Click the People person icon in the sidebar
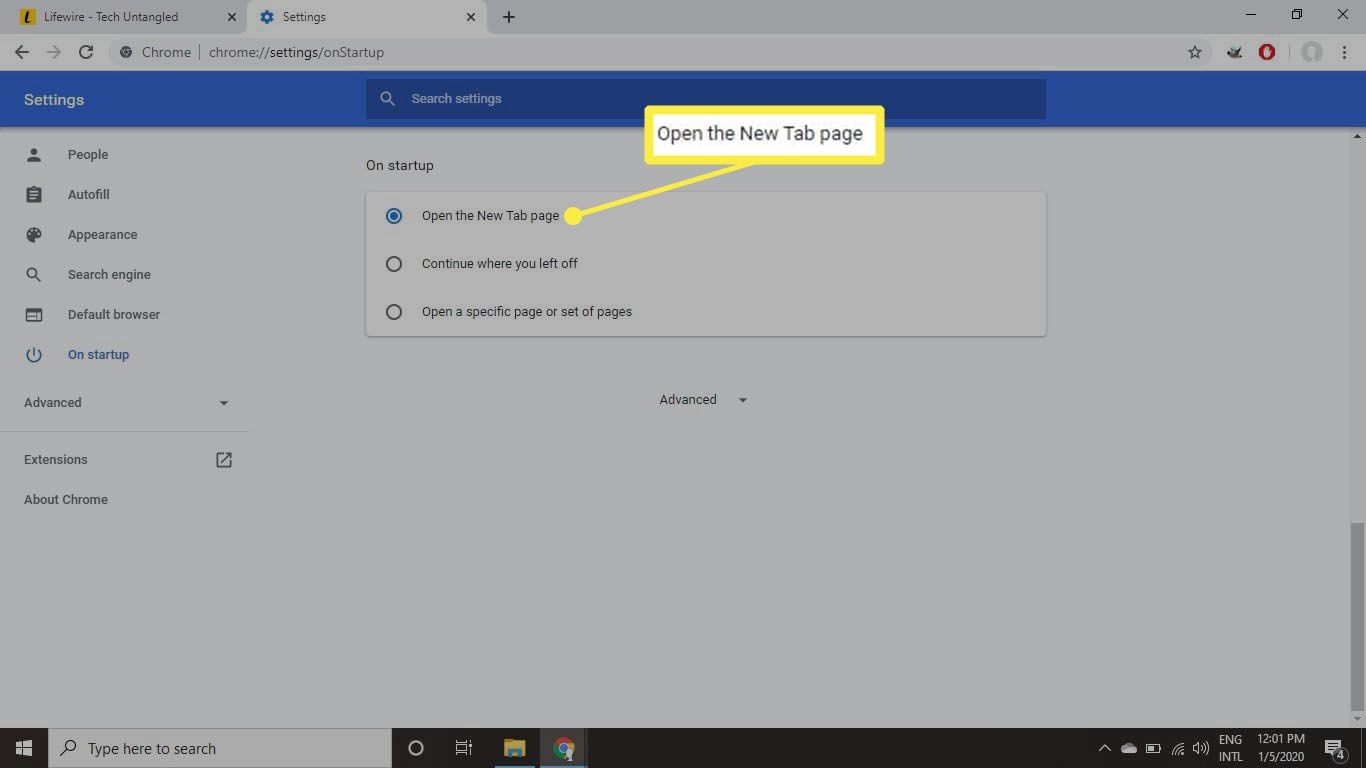Screen dimensions: 1366x768 [34, 154]
